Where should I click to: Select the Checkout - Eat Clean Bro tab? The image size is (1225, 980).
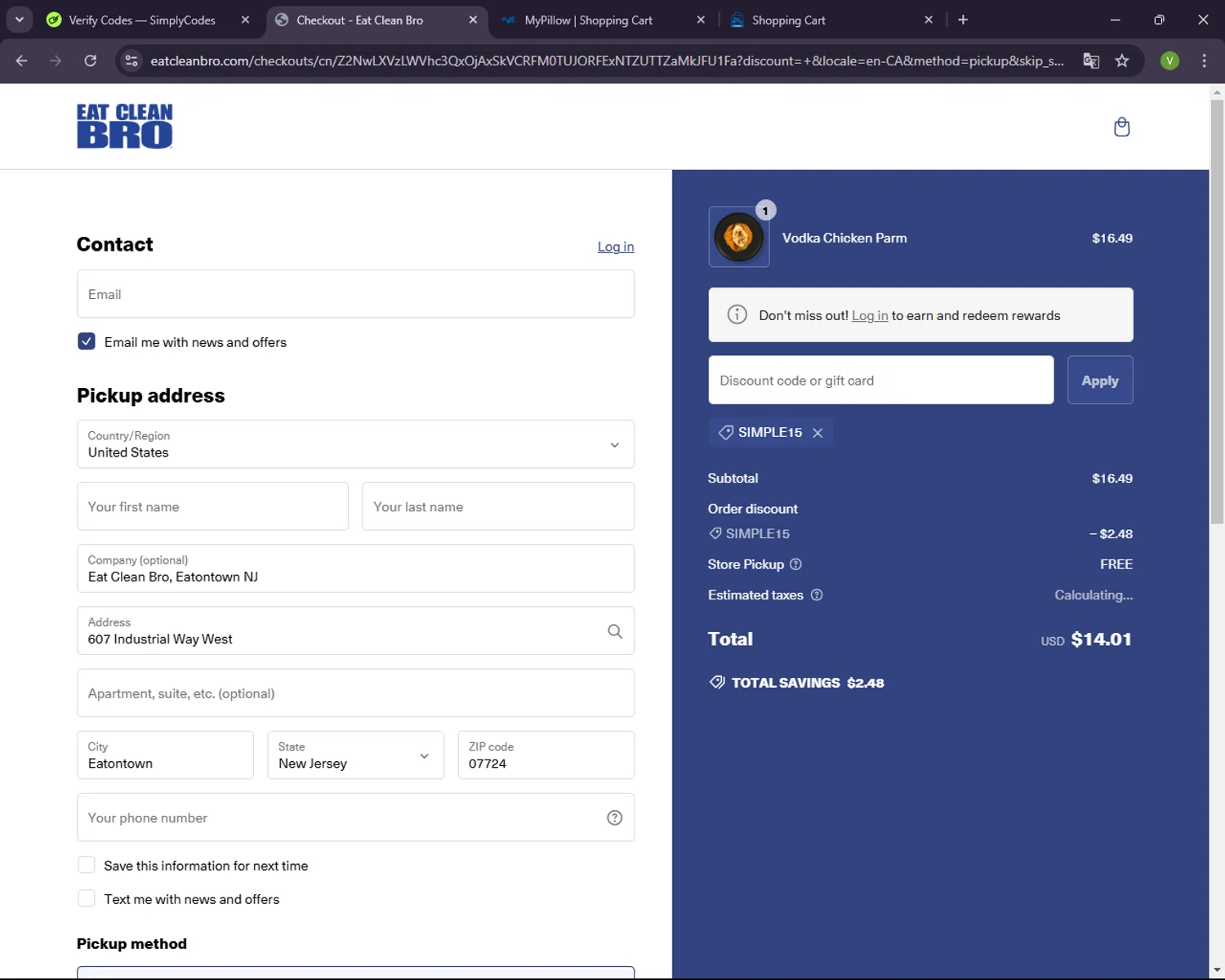coord(360,20)
